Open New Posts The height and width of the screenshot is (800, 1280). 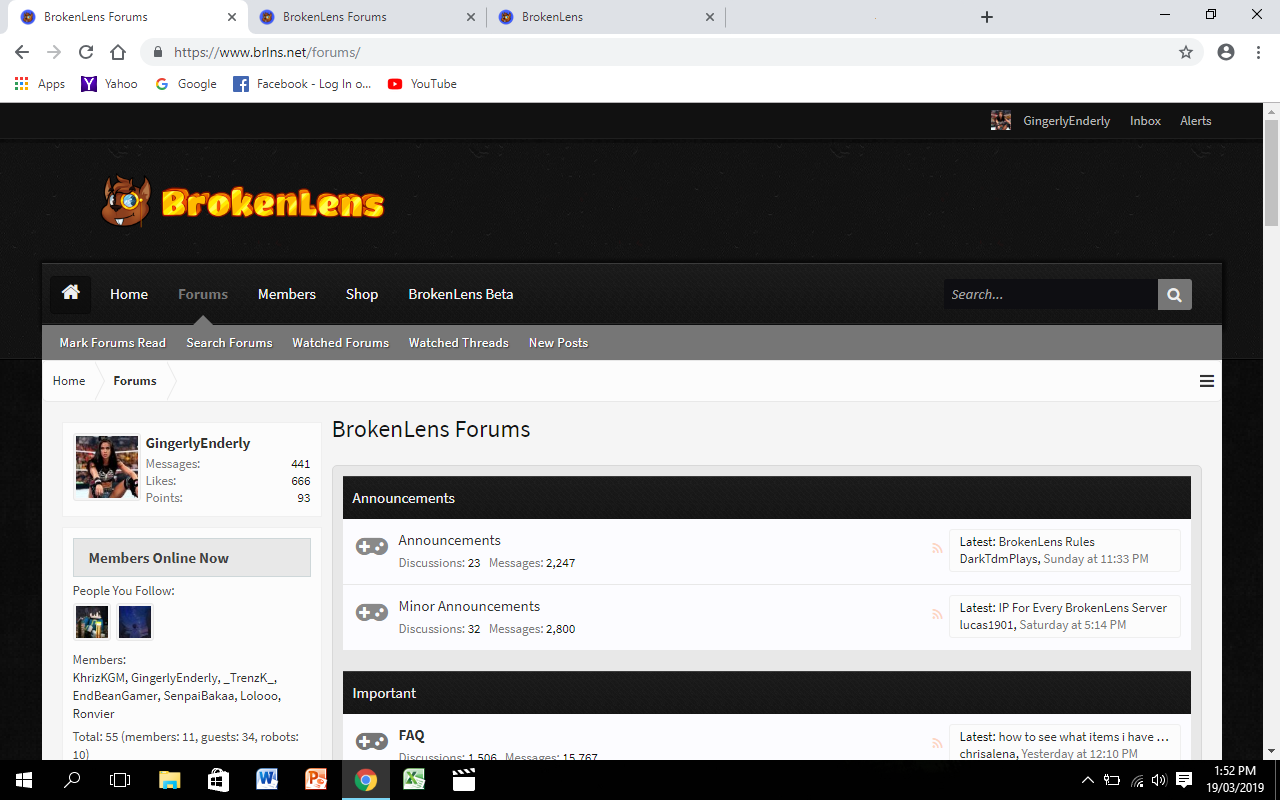click(x=558, y=342)
